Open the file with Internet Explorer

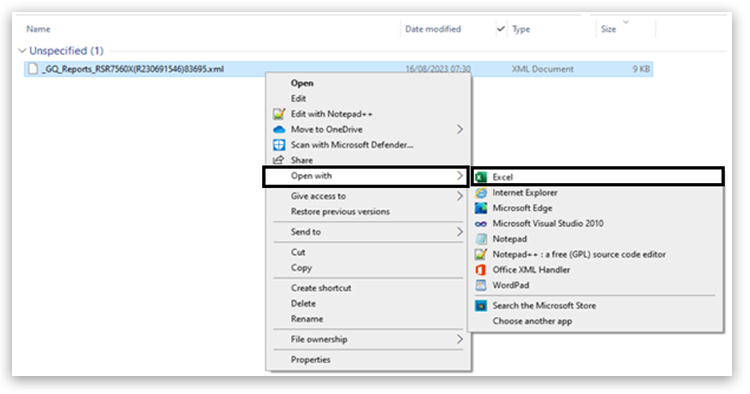click(525, 193)
